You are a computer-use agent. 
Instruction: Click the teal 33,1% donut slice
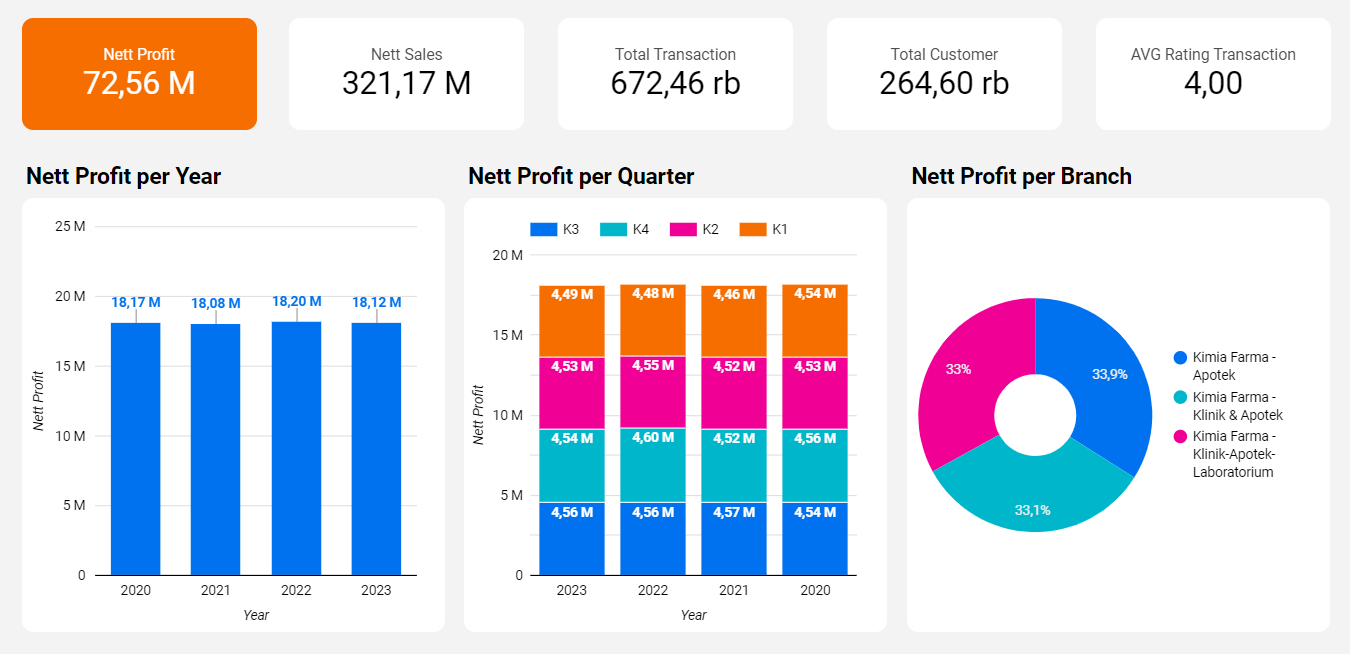click(x=1030, y=495)
